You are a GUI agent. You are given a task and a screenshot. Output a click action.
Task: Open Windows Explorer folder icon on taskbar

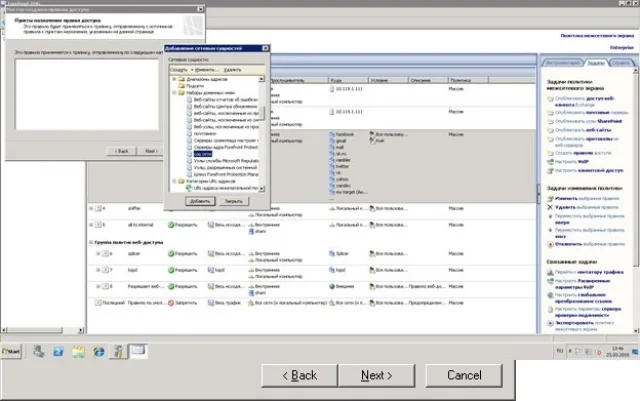click(78, 352)
